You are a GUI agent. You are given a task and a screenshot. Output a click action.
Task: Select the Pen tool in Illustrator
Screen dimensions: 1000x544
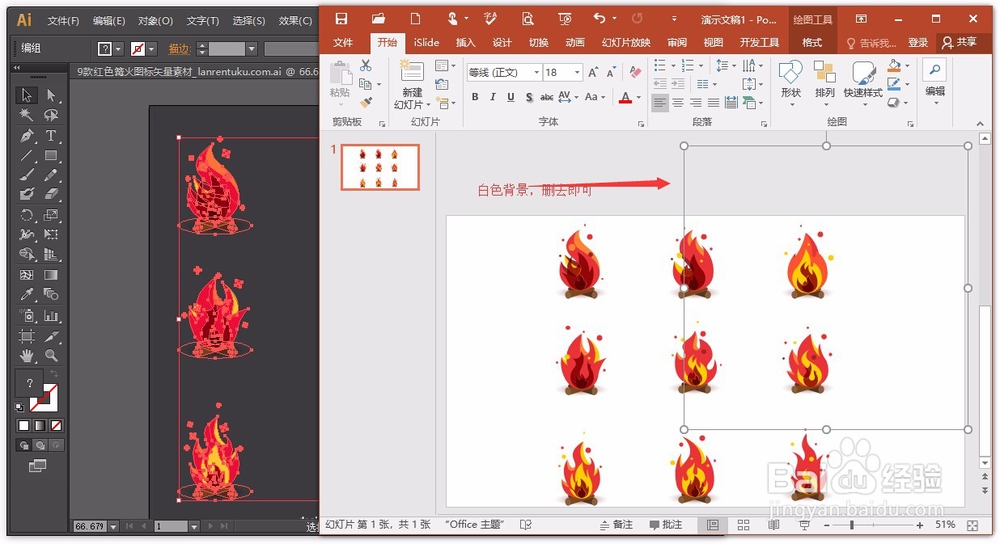(x=27, y=135)
